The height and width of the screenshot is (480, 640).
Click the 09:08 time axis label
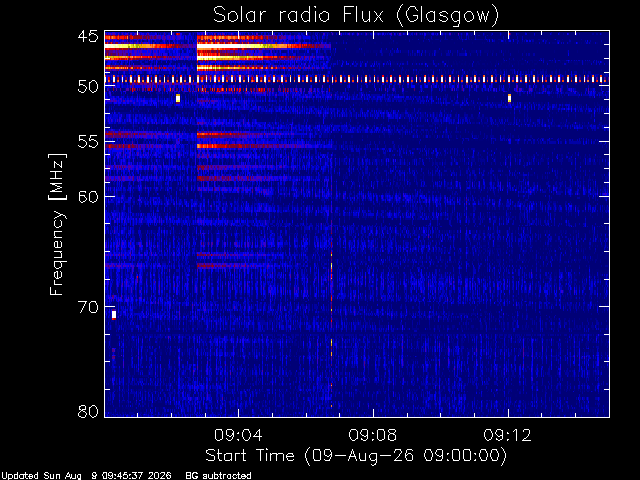(x=373, y=435)
